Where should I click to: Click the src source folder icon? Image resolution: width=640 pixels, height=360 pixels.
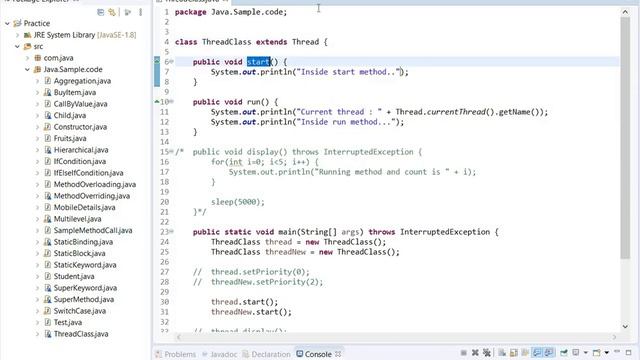tap(27, 47)
